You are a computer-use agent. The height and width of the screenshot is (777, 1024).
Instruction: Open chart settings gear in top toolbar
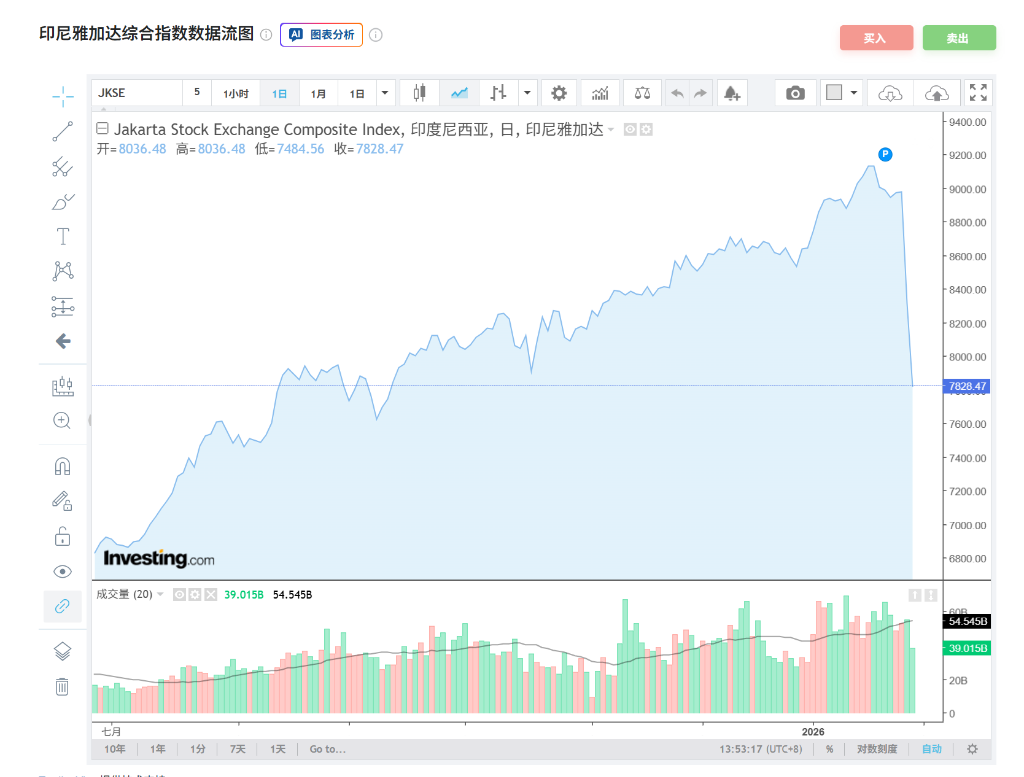point(559,93)
